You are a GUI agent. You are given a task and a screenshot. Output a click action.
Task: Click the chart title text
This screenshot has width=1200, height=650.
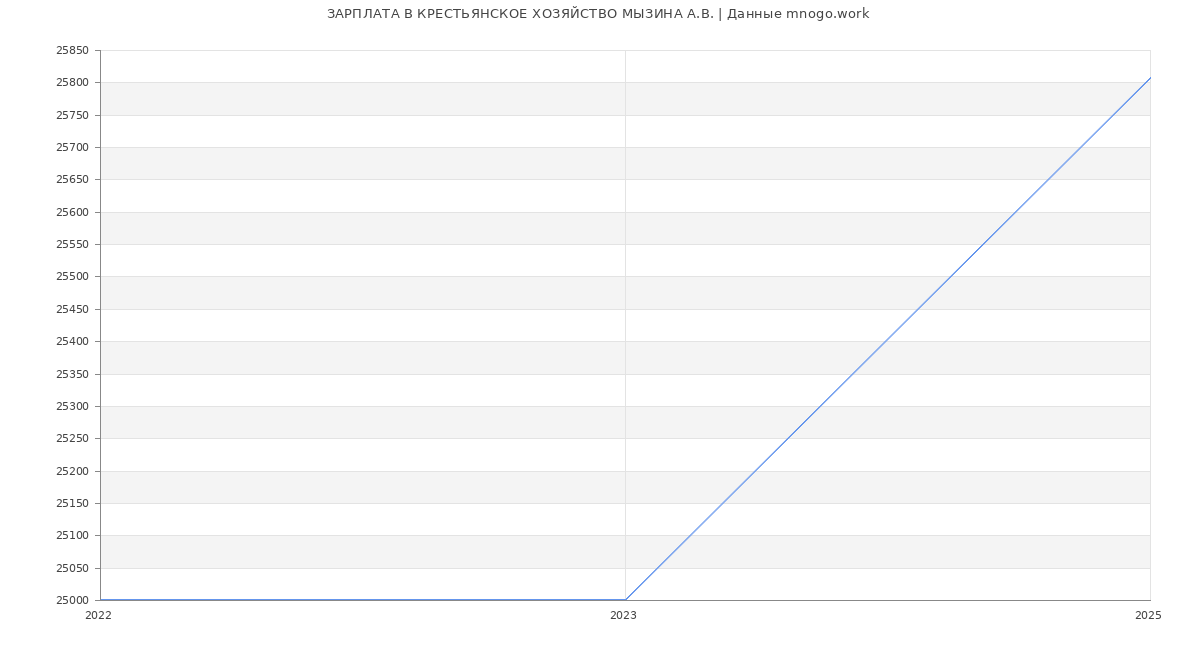pyautogui.click(x=598, y=14)
